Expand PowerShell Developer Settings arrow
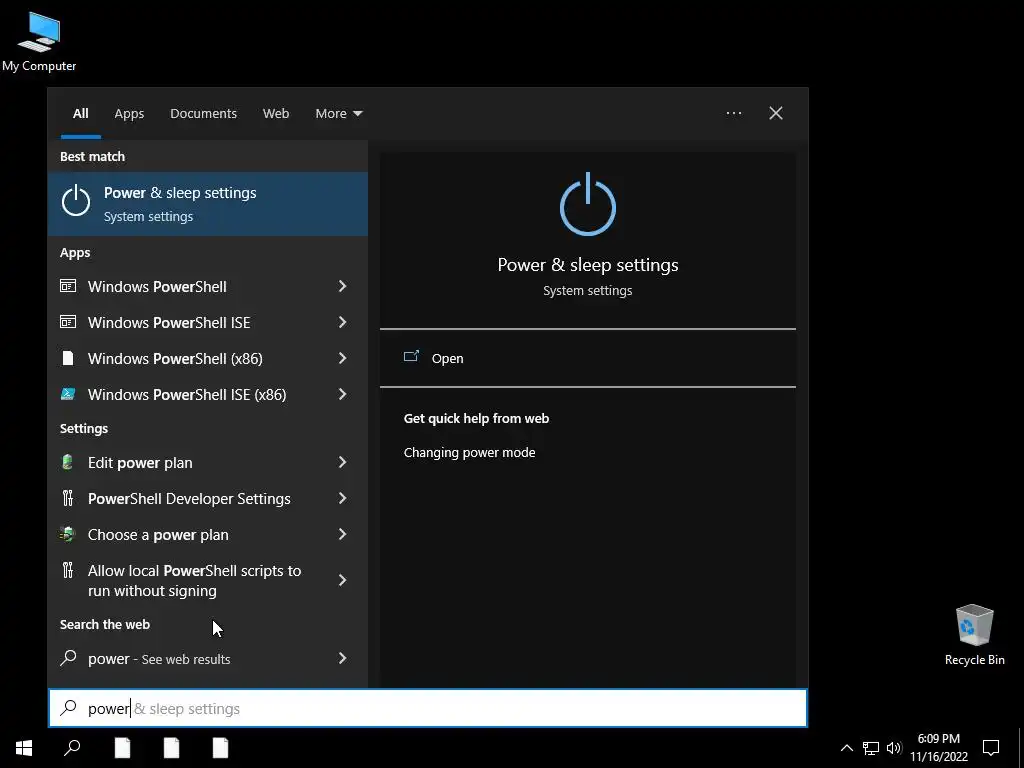This screenshot has height=768, width=1024. coord(342,498)
